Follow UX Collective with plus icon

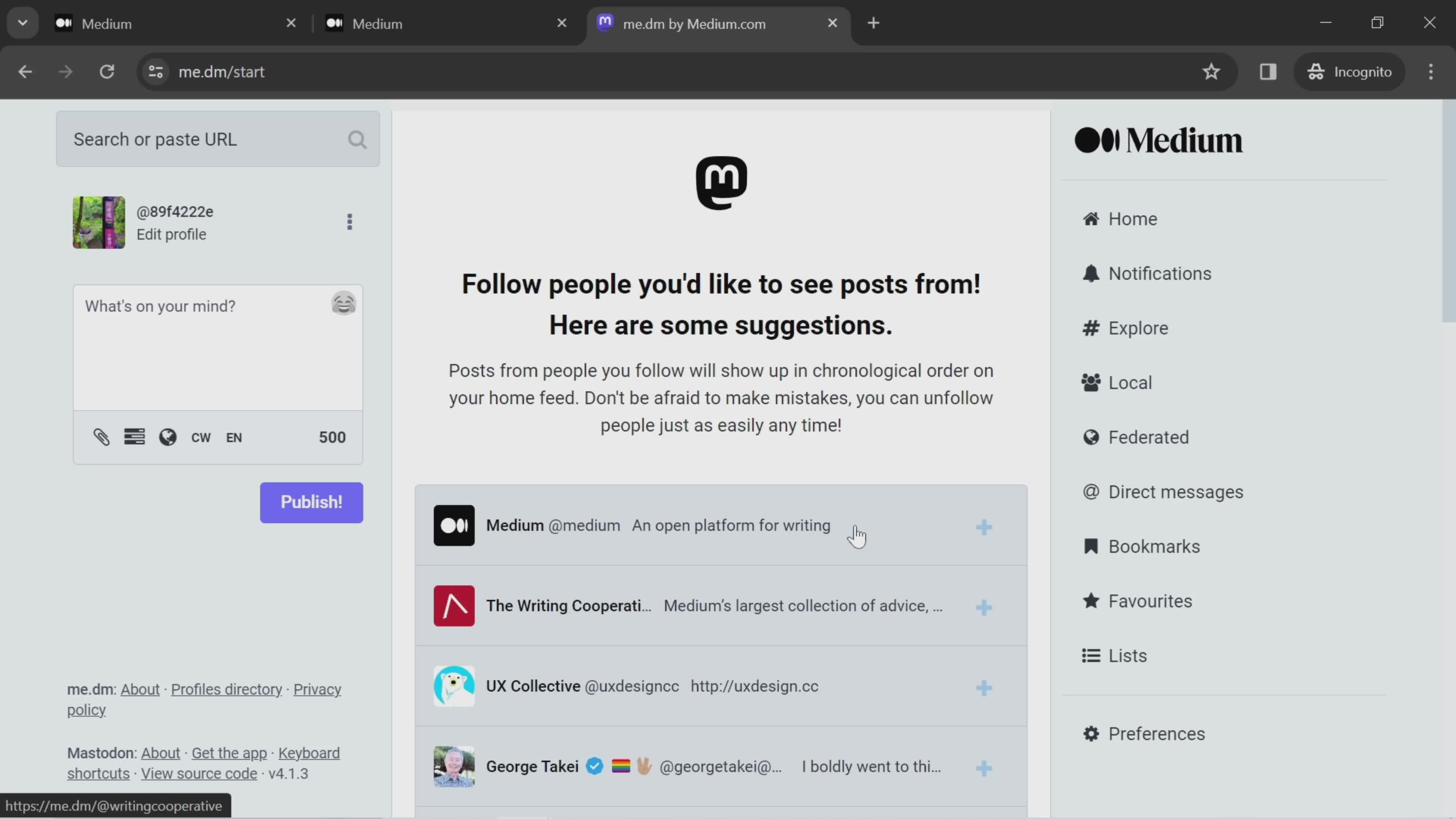coord(984,687)
